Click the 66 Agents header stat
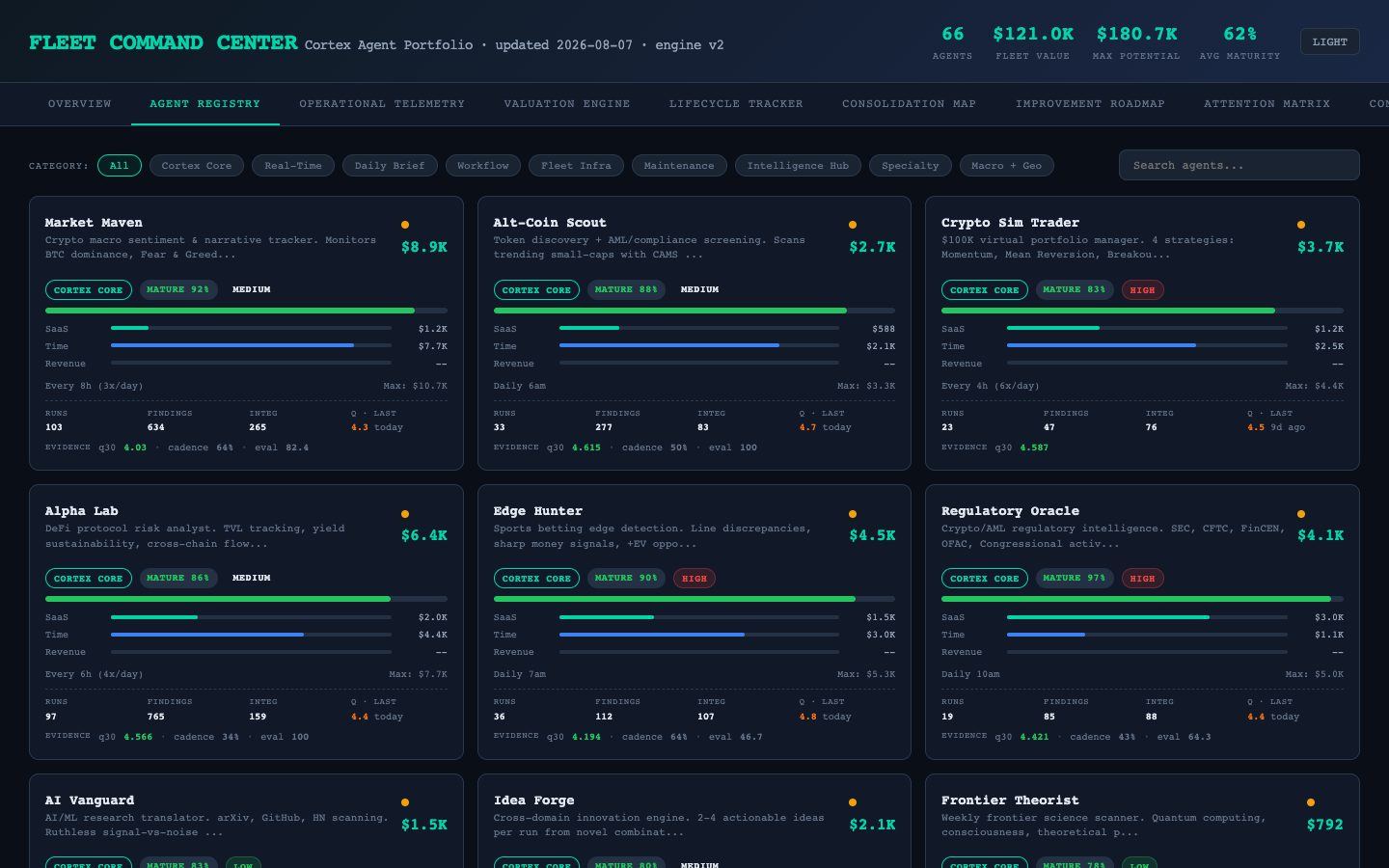The height and width of the screenshot is (868, 1389). [x=952, y=41]
